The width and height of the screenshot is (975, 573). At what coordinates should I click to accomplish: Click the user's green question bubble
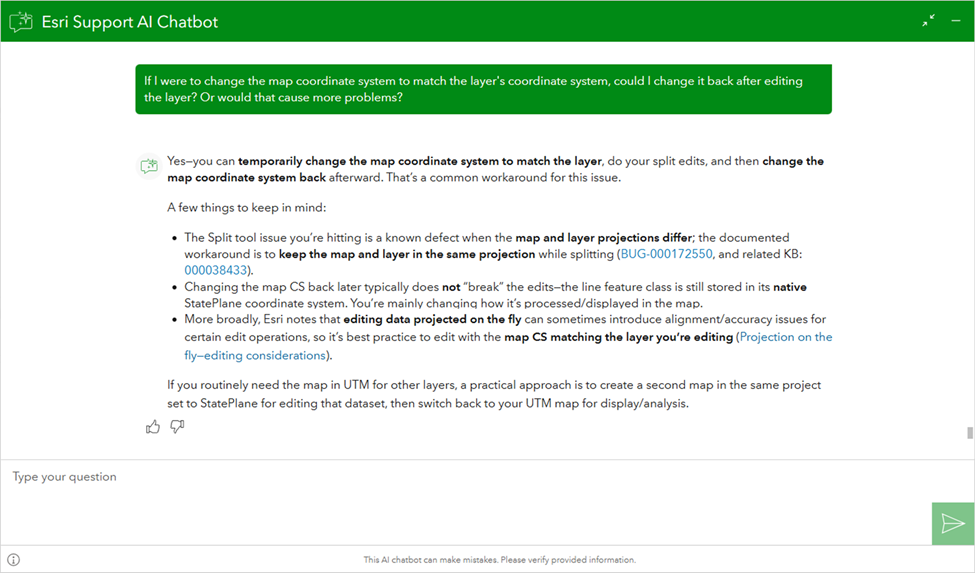point(484,89)
